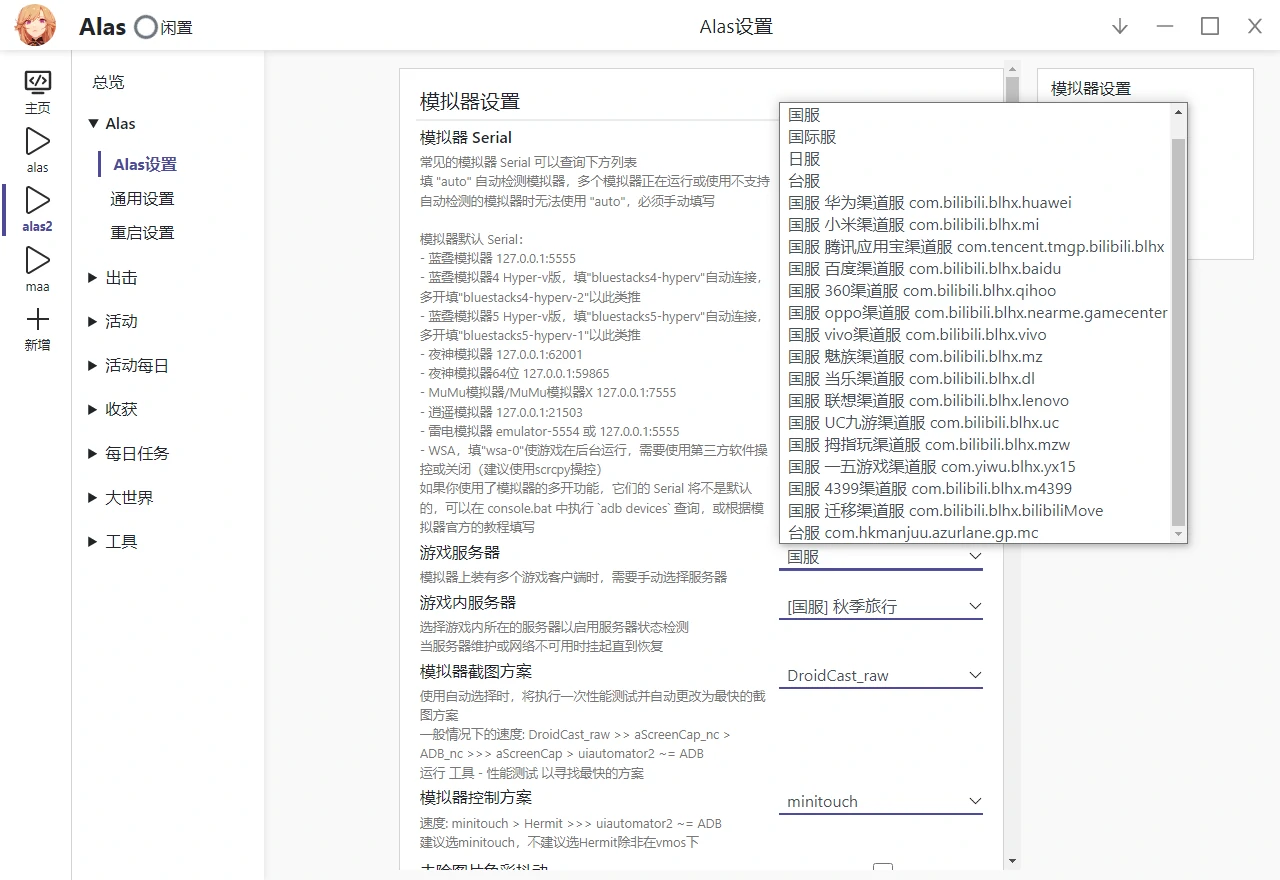Open 通用设置 in sidebar
1280x880 pixels.
tap(142, 198)
